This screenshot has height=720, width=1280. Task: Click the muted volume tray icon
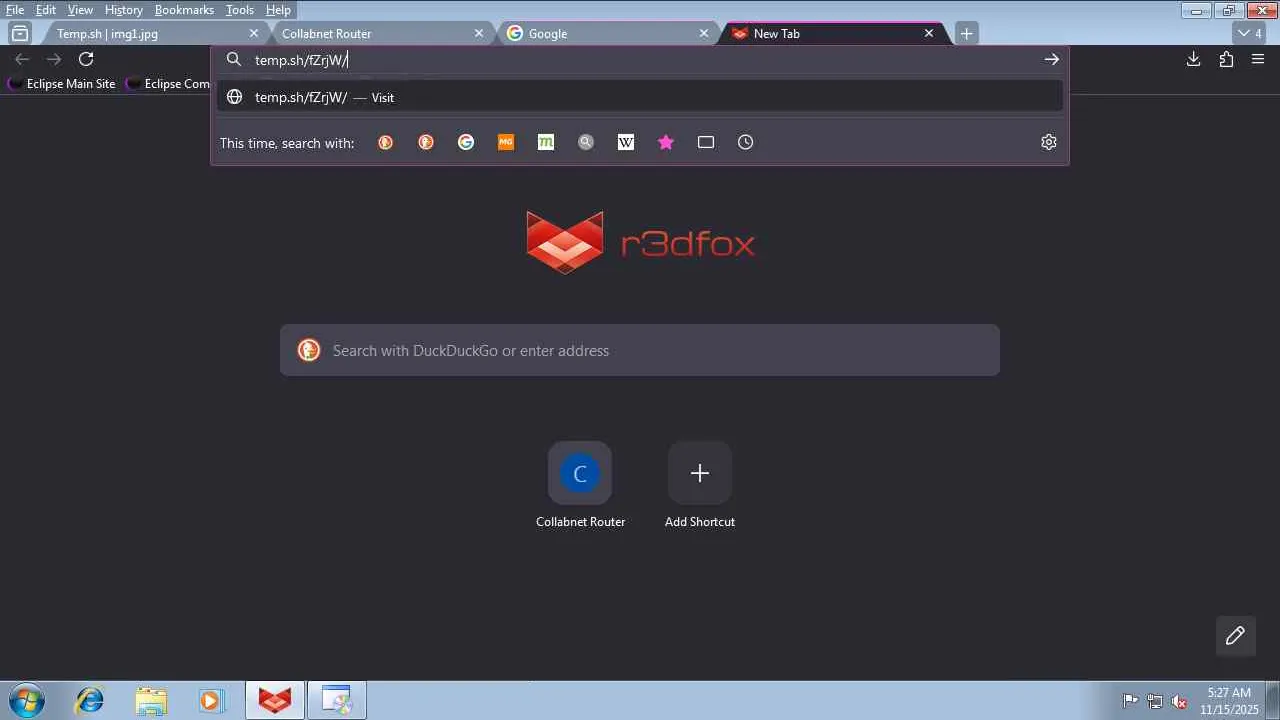1179,701
